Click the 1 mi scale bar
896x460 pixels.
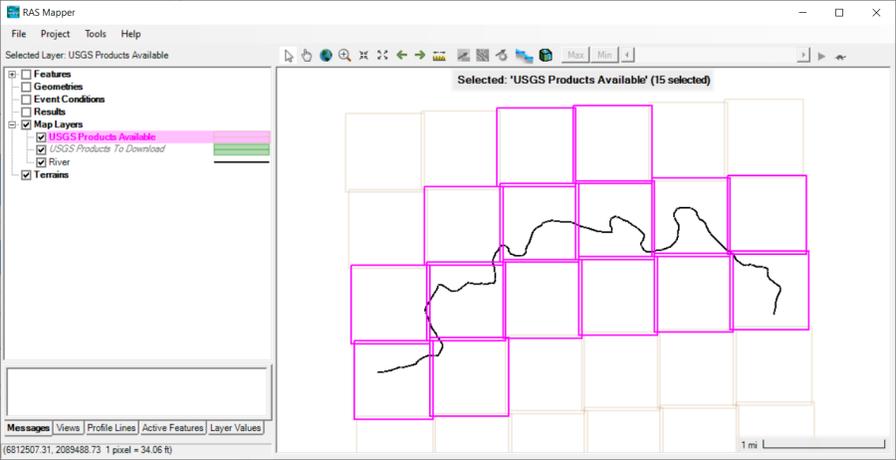pyautogui.click(x=813, y=444)
